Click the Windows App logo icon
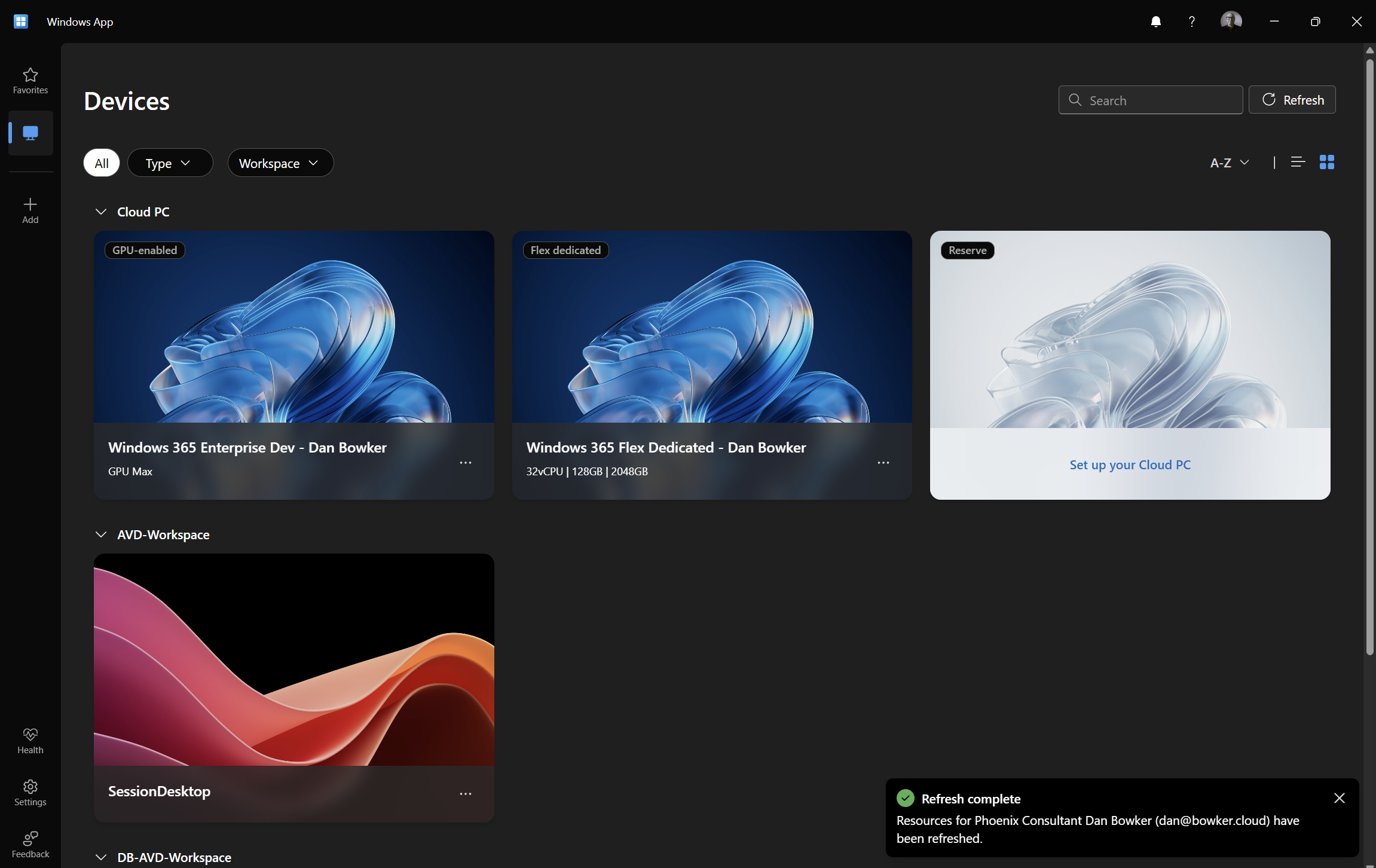This screenshot has width=1376, height=868. (21, 22)
